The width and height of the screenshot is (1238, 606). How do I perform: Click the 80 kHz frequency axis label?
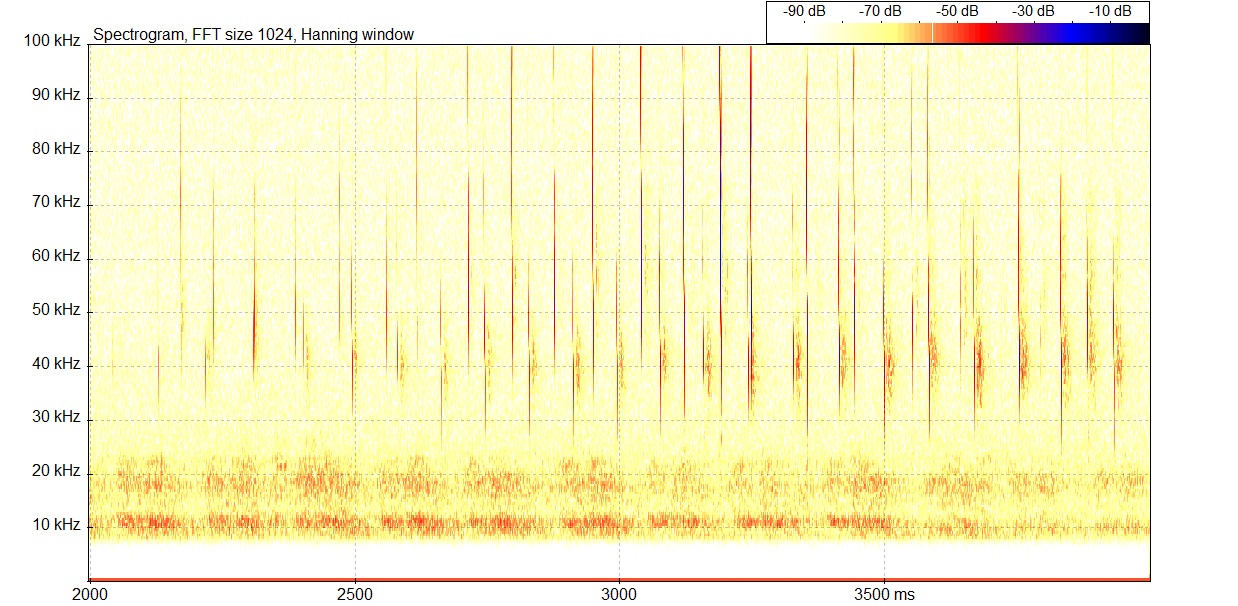[55, 149]
